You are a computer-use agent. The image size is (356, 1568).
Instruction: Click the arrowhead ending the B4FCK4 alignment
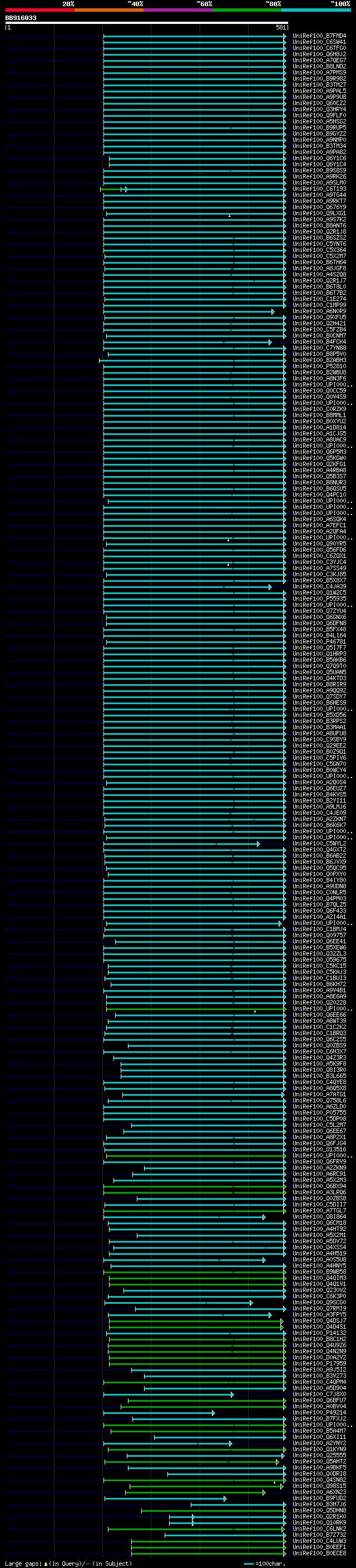[x=270, y=342]
